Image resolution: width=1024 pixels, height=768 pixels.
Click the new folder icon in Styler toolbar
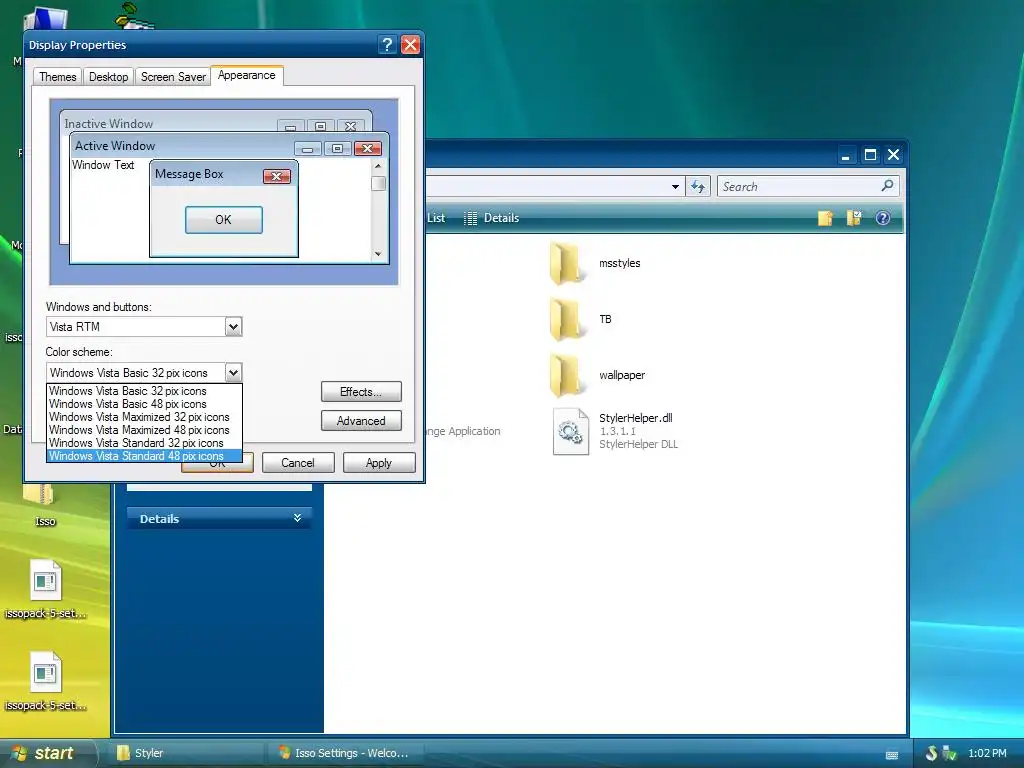825,218
